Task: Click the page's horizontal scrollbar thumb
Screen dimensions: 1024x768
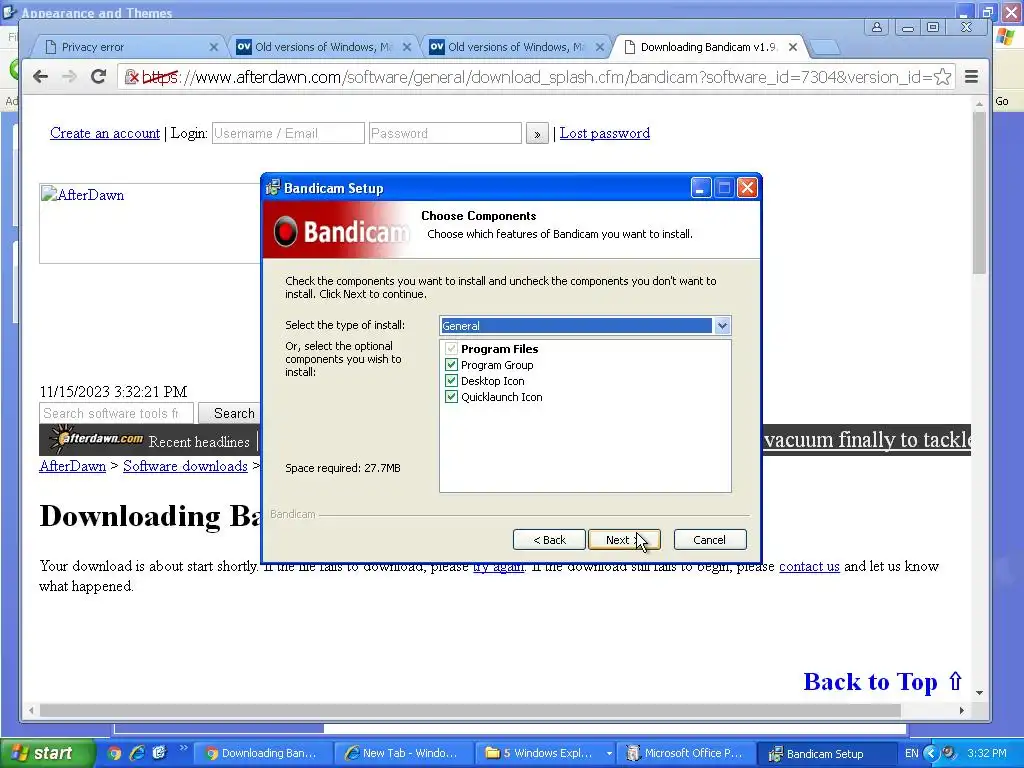Action: (470, 710)
